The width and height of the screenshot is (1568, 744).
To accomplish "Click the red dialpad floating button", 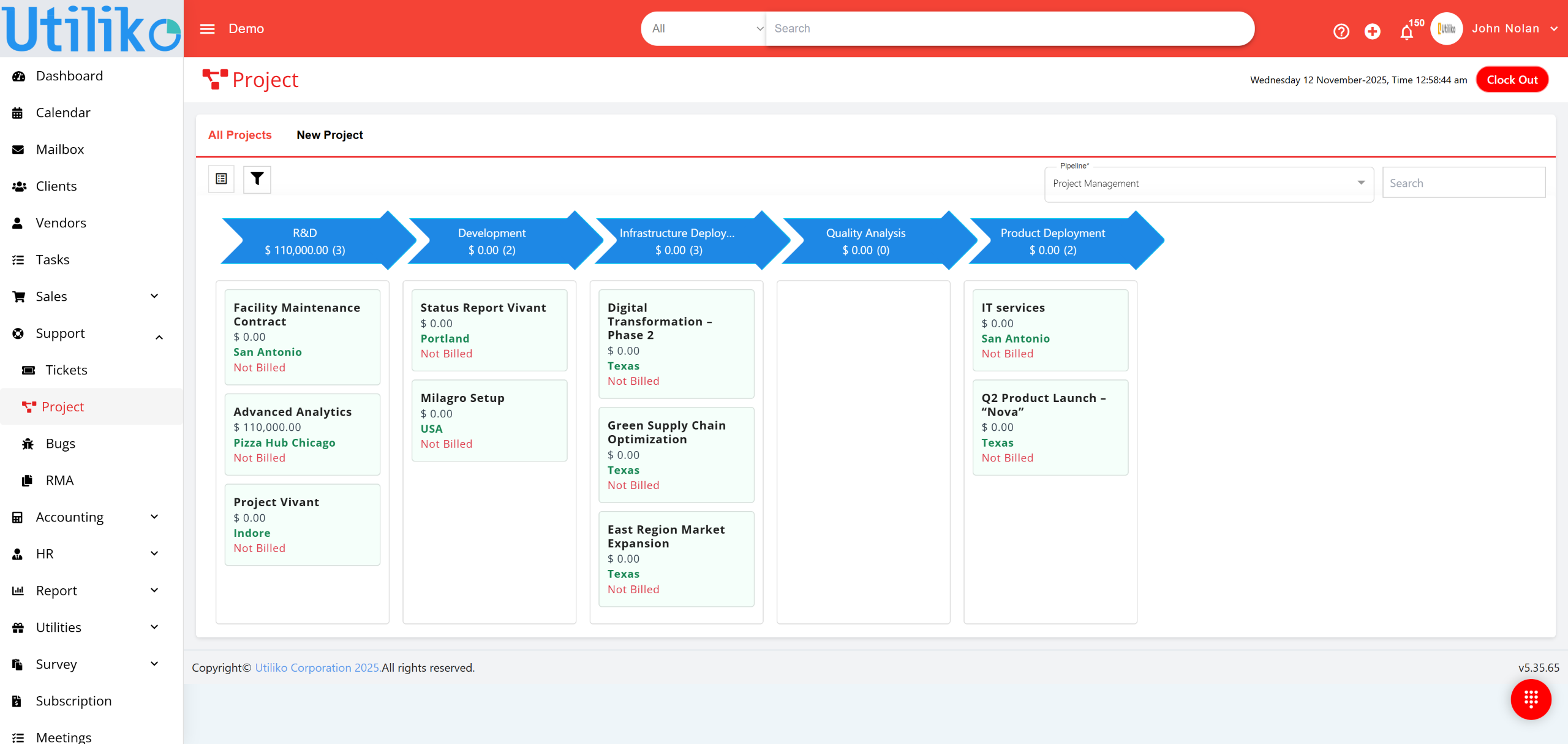I will point(1530,699).
